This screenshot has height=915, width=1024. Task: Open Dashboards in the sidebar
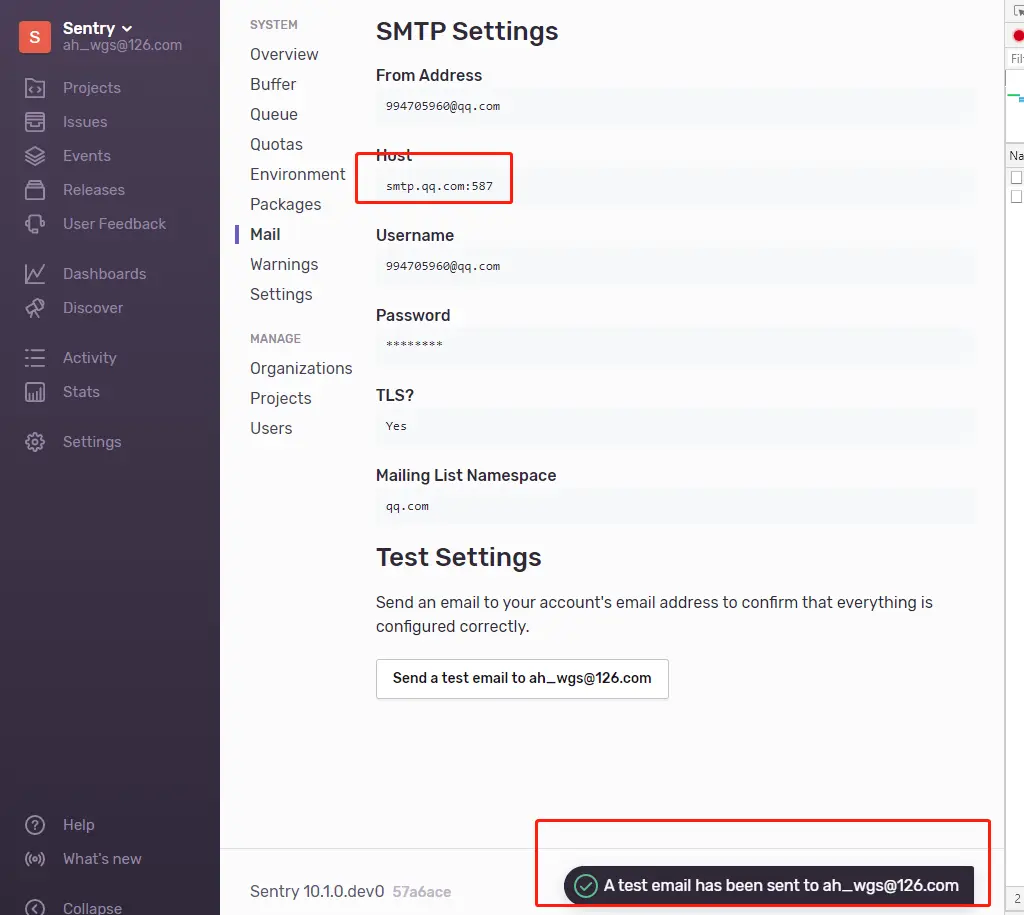coord(104,274)
